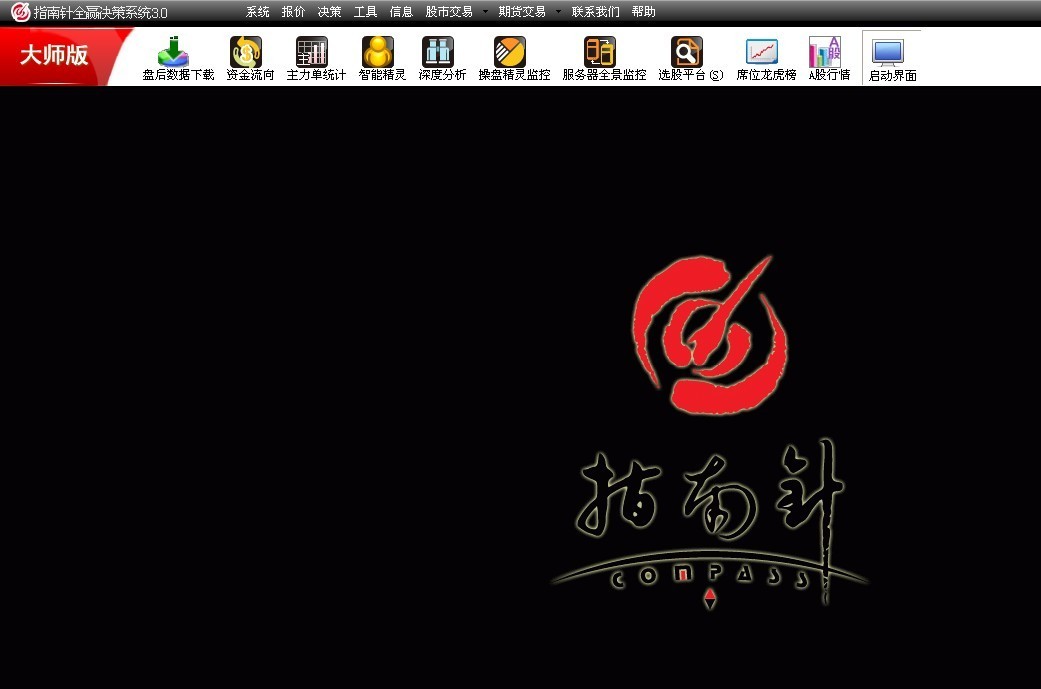Open the 工具 menu
The width and height of the screenshot is (1041, 689).
coord(365,12)
